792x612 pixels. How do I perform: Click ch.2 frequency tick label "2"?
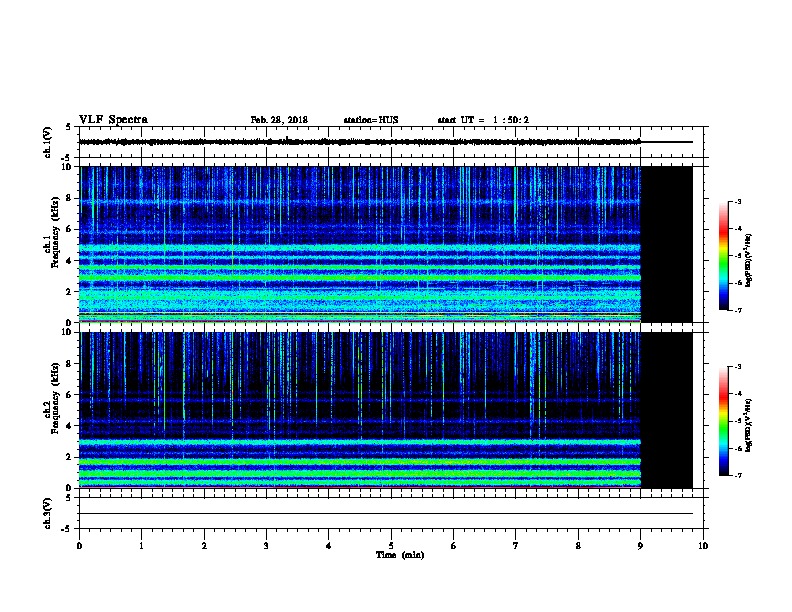point(71,457)
